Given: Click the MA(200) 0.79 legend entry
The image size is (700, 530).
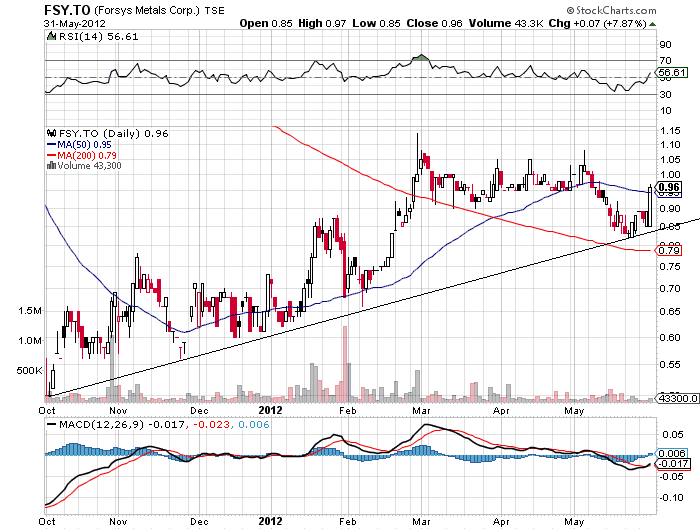Looking at the screenshot, I should [x=81, y=155].
